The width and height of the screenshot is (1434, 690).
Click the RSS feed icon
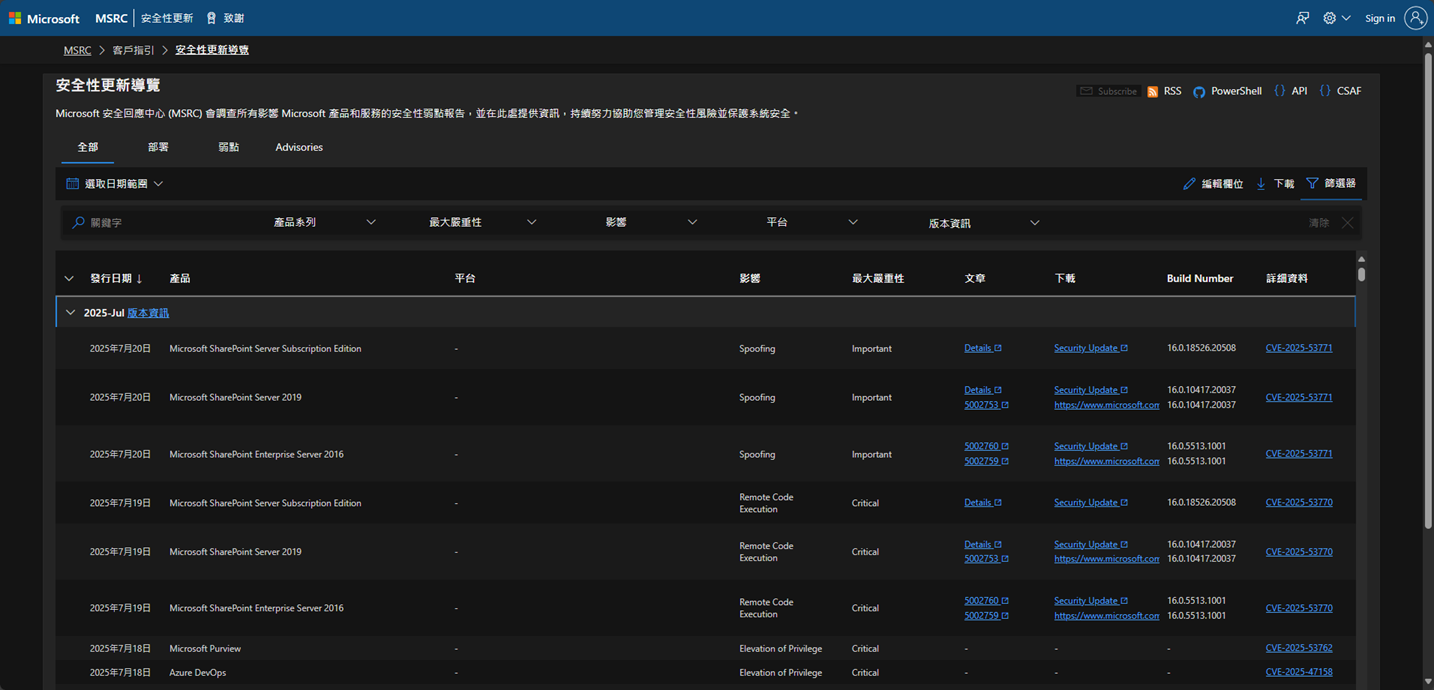pos(1153,91)
